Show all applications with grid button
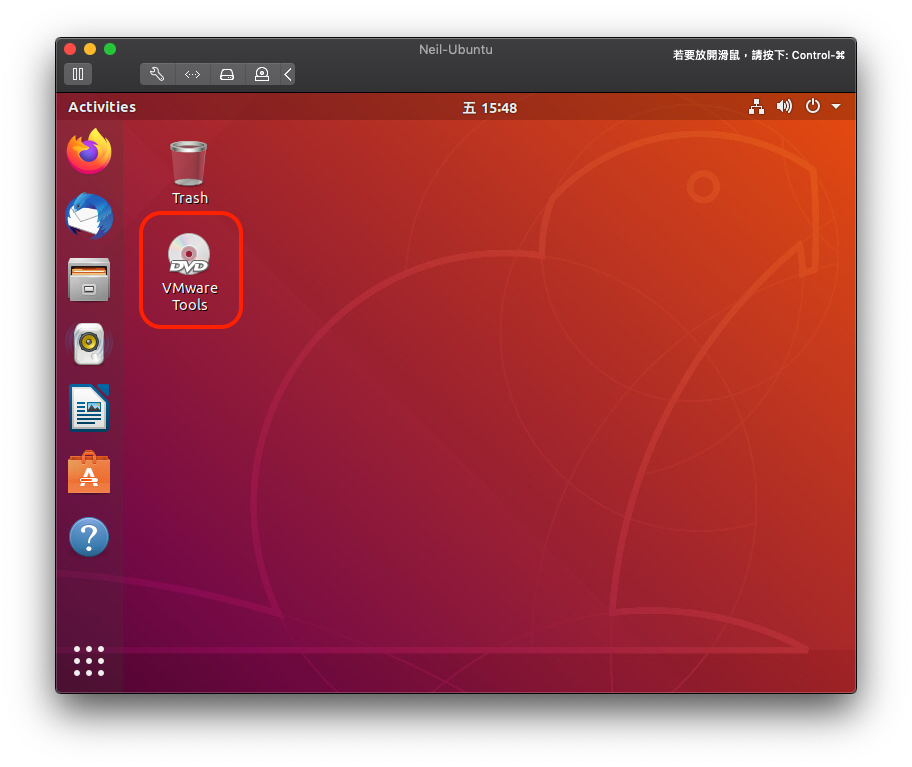Viewport: 912px width, 767px height. click(x=89, y=660)
